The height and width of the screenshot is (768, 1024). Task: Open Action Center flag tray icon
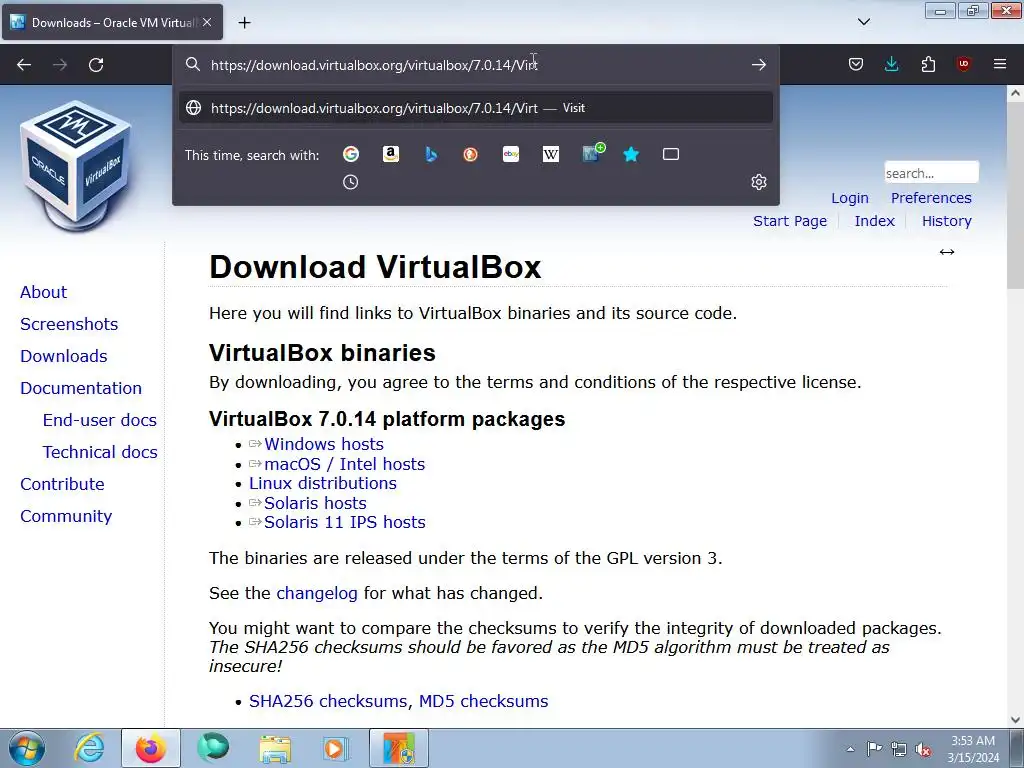tap(874, 749)
